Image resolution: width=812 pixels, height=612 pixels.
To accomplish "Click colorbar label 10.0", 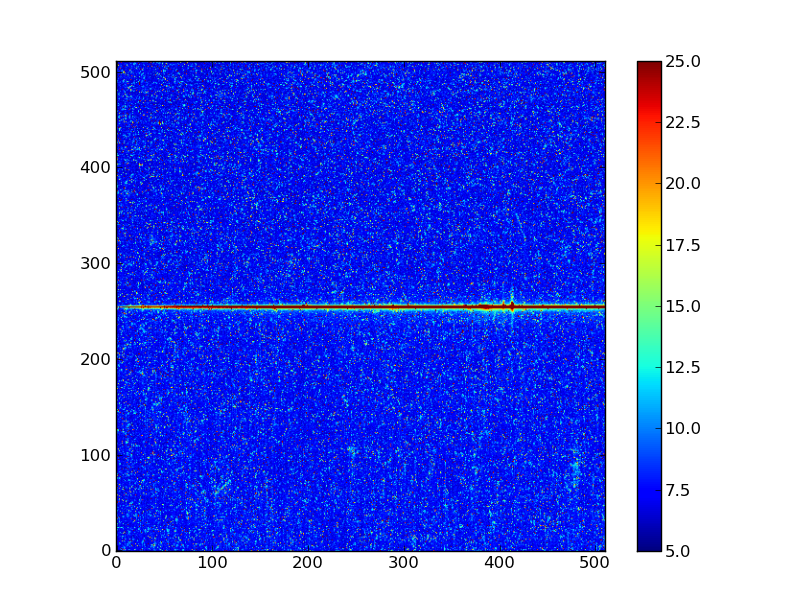I will [x=683, y=429].
